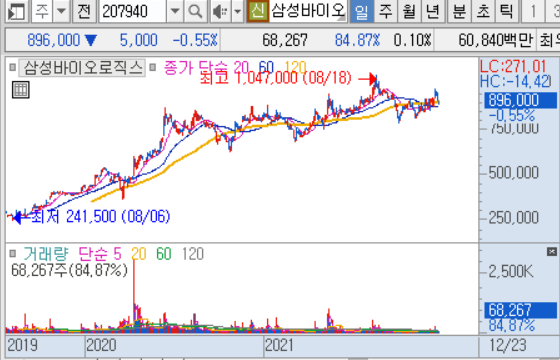This screenshot has width=560, height=360.
Task: Toggle the square marker beside 종가 단순
Action: [152, 67]
